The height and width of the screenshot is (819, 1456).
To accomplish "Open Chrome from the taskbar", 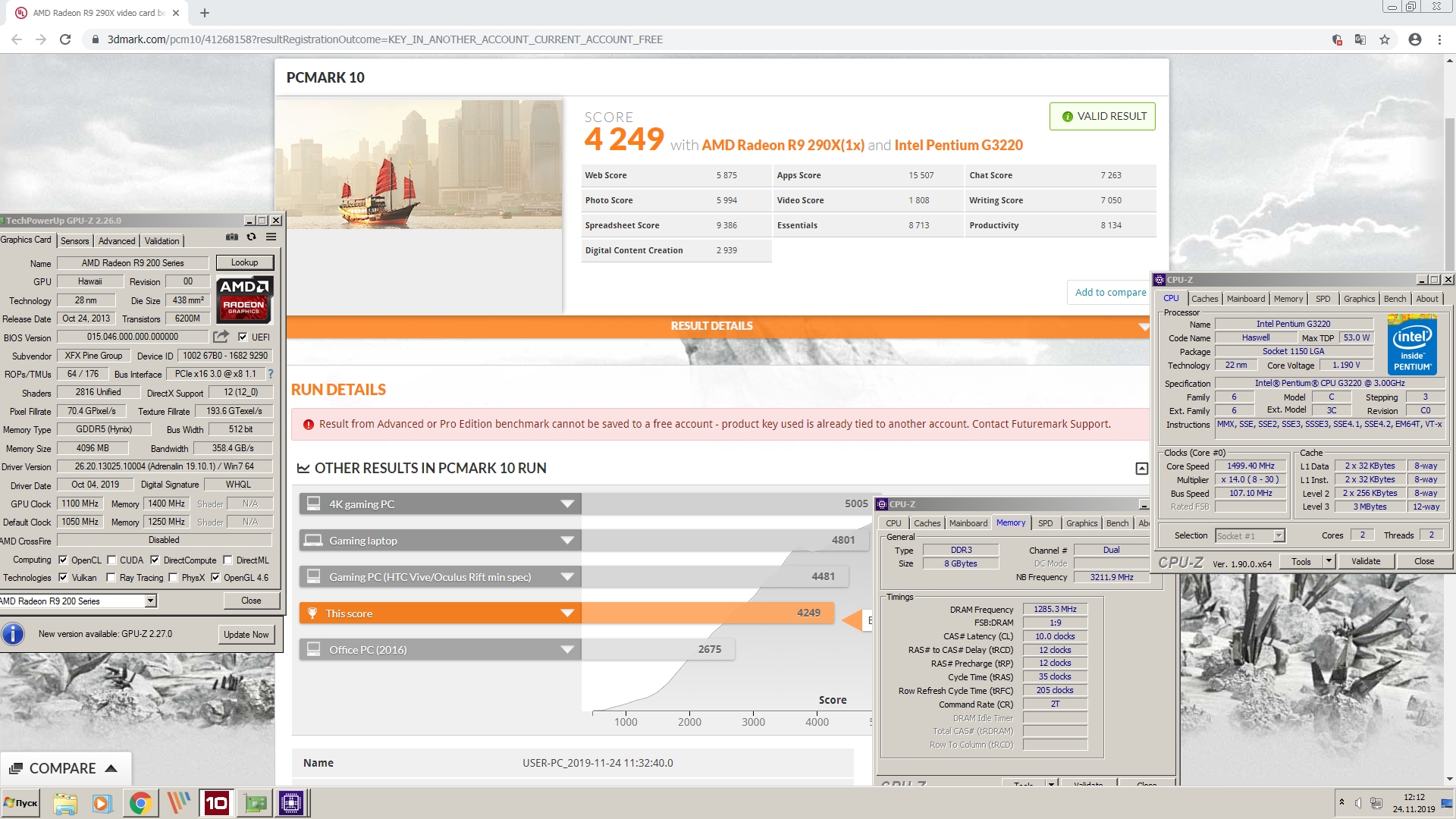I will (140, 803).
